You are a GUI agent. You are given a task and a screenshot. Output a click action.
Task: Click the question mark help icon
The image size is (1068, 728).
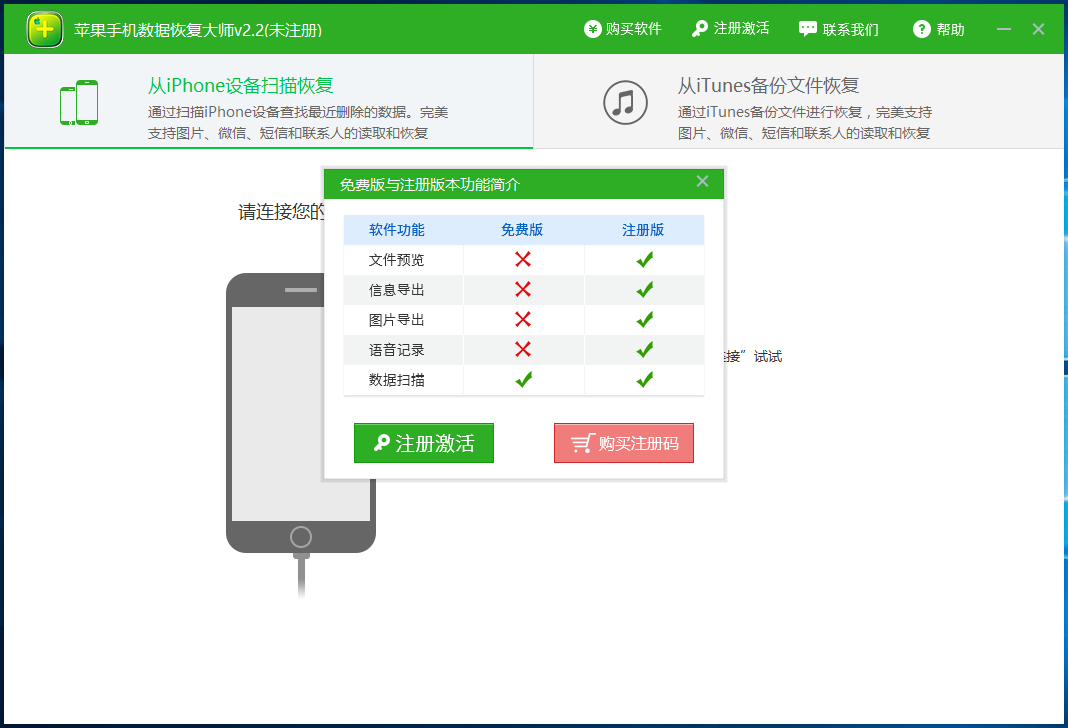[922, 29]
